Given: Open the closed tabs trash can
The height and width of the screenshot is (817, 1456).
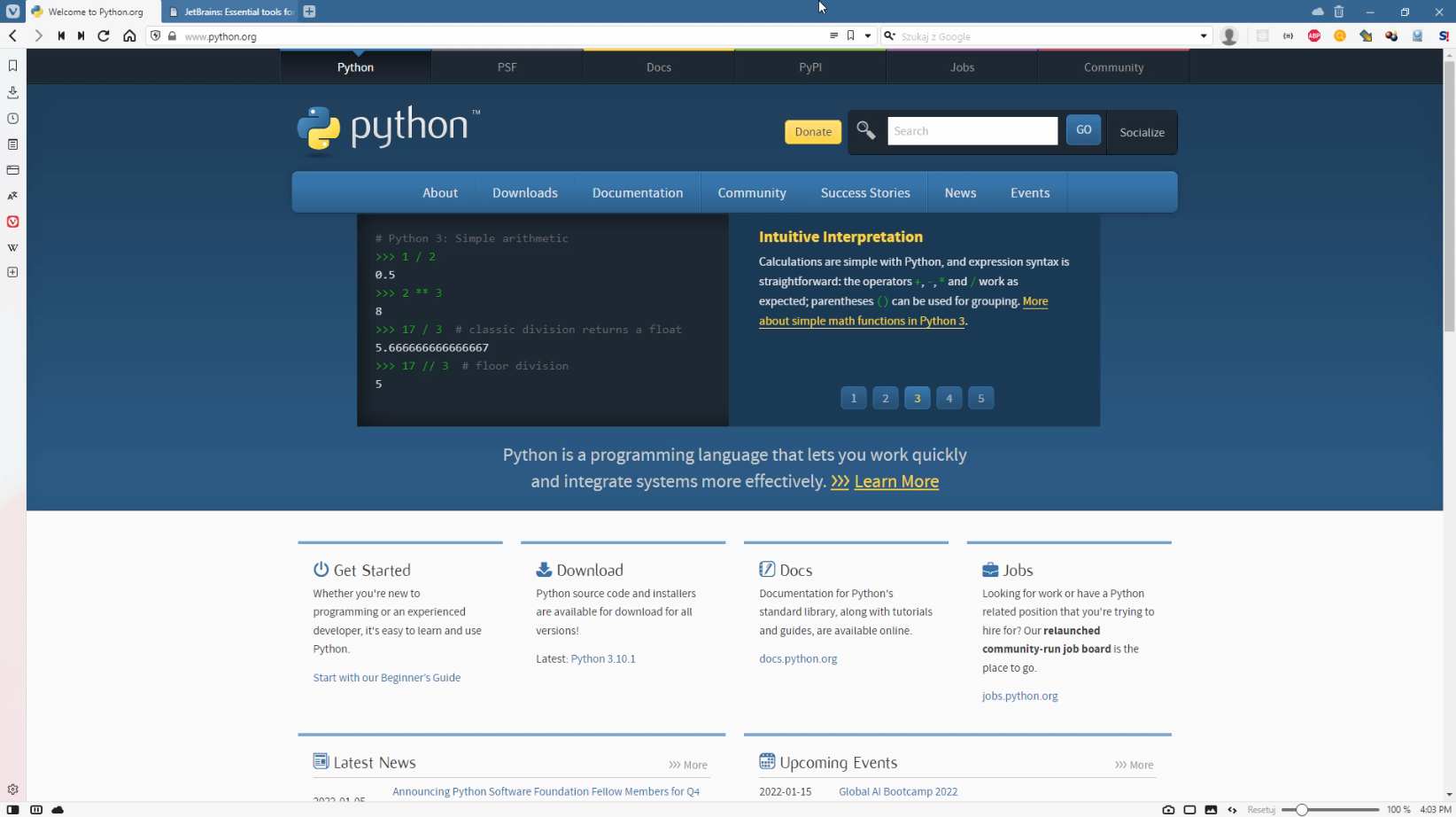Looking at the screenshot, I should [1339, 12].
